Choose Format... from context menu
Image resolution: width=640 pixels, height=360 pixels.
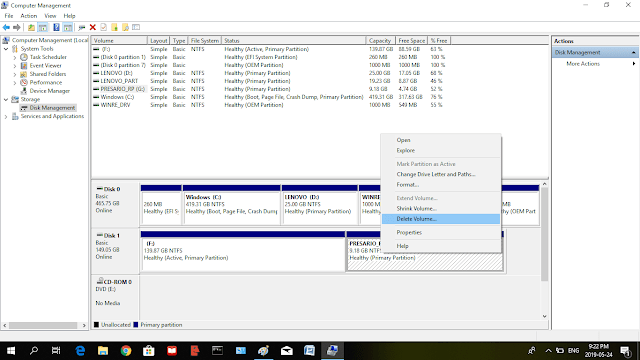[441, 185]
